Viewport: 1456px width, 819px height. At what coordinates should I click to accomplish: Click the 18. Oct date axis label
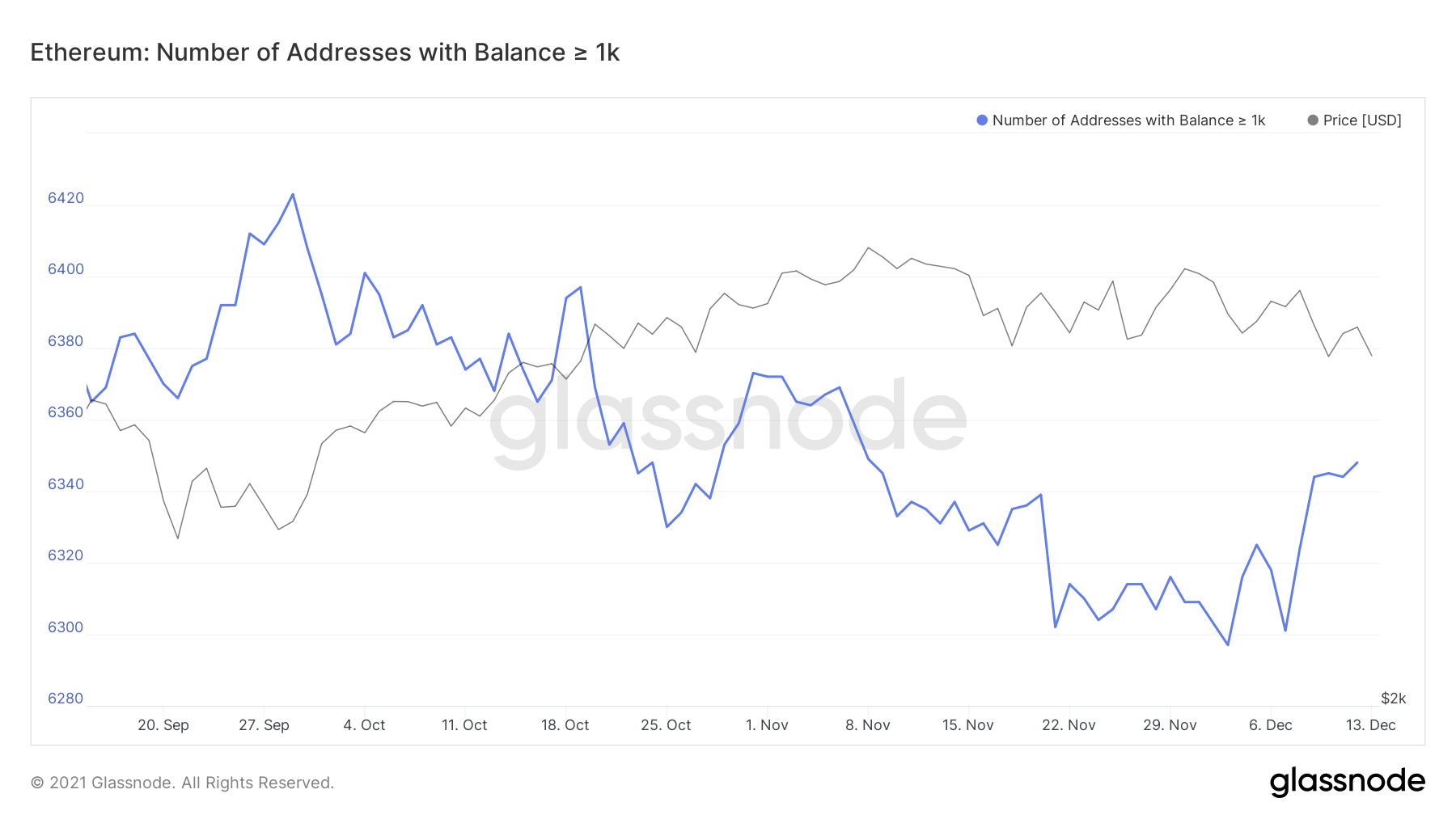[x=565, y=725]
